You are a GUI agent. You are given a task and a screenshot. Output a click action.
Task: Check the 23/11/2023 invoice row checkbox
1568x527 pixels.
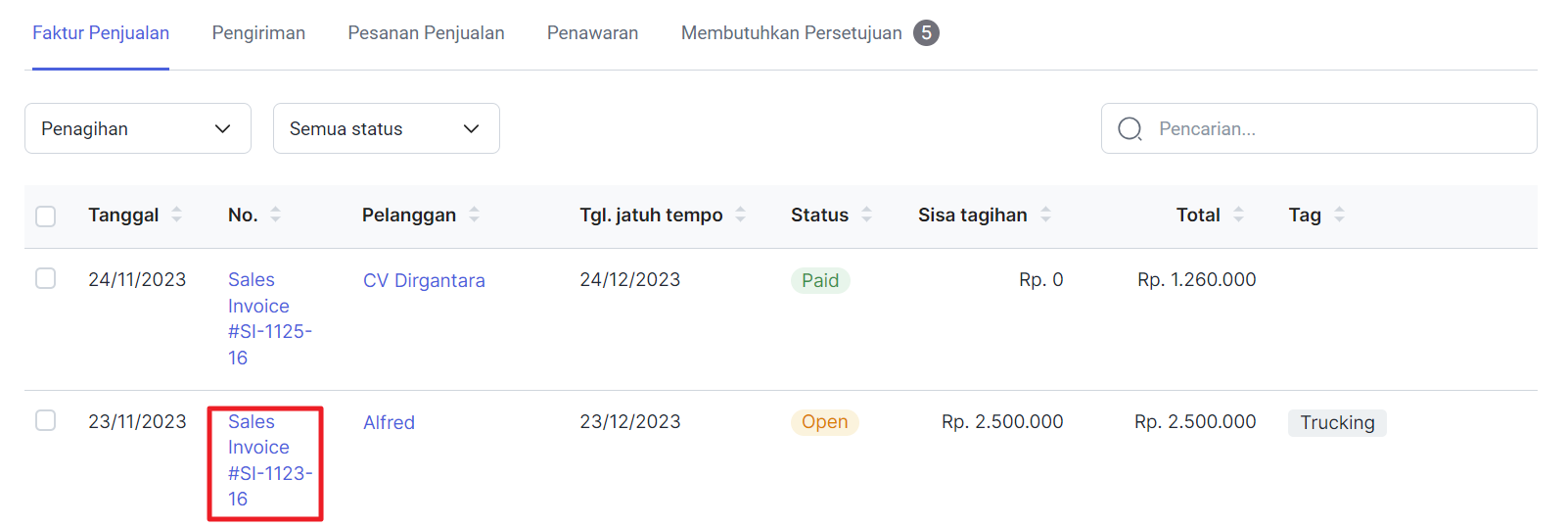tap(46, 421)
